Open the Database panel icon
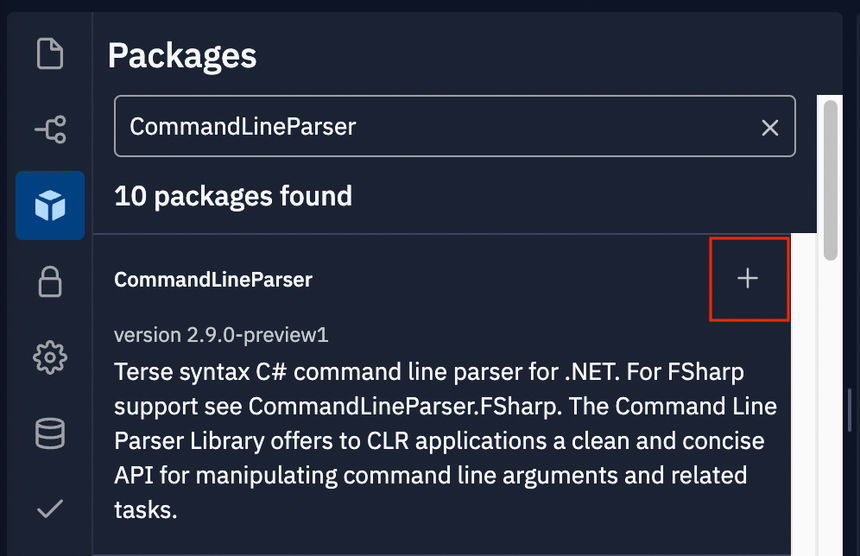This screenshot has width=860, height=556. click(50, 433)
